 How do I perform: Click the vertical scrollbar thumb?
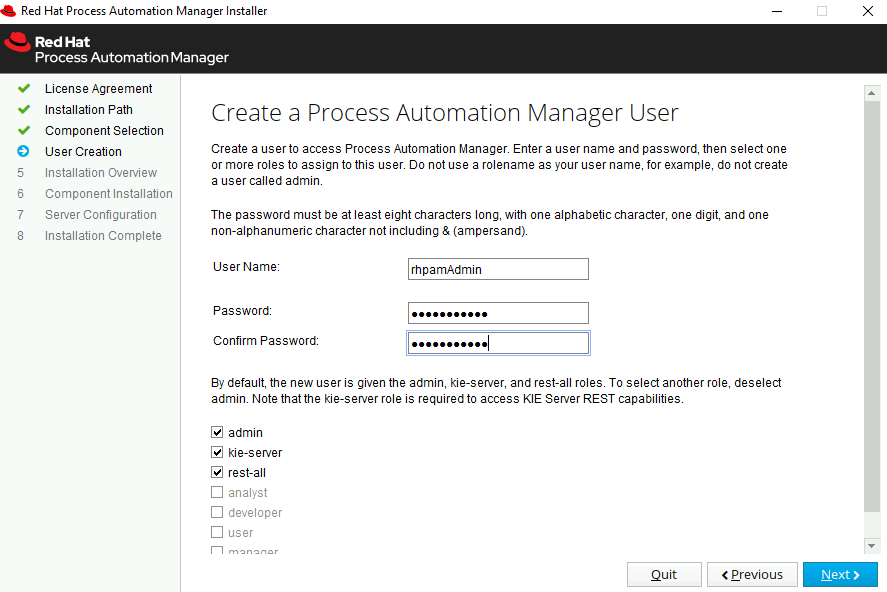(872, 306)
